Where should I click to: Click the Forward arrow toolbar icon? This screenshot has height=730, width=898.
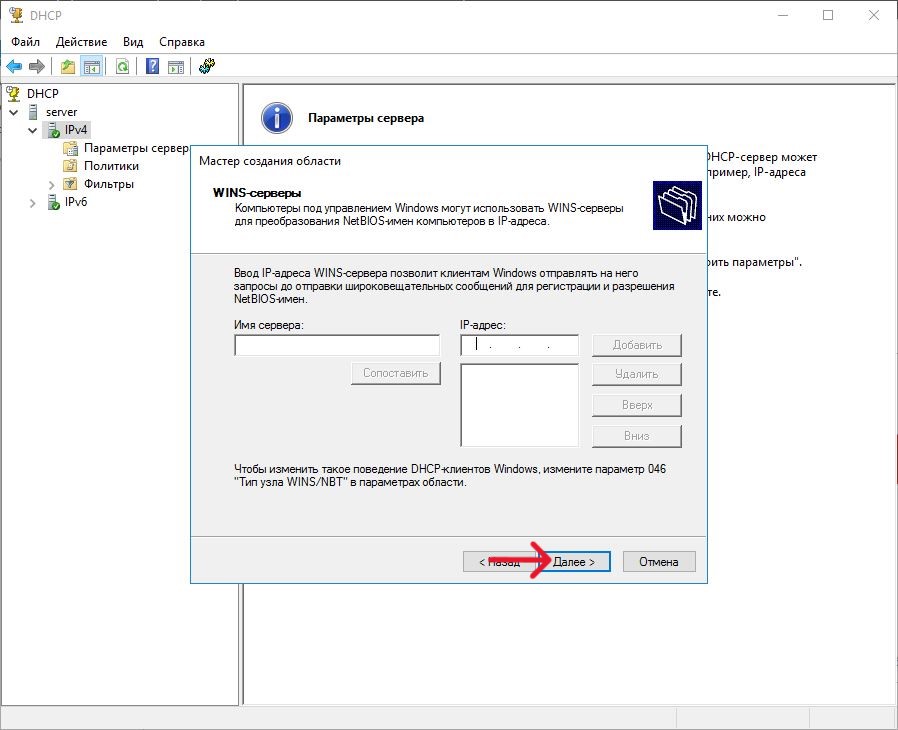click(x=37, y=67)
